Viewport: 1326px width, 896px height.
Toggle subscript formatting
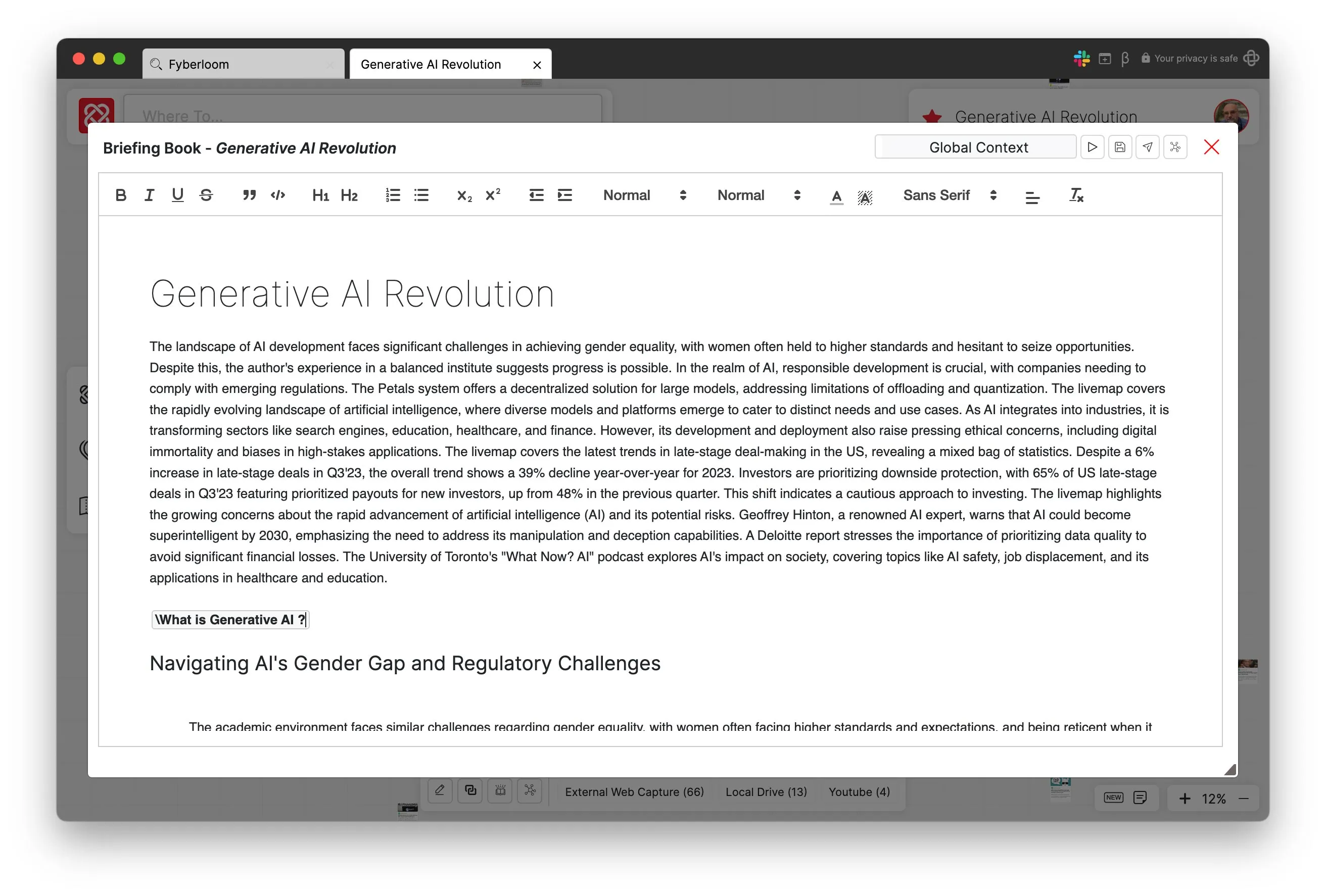[x=464, y=195]
